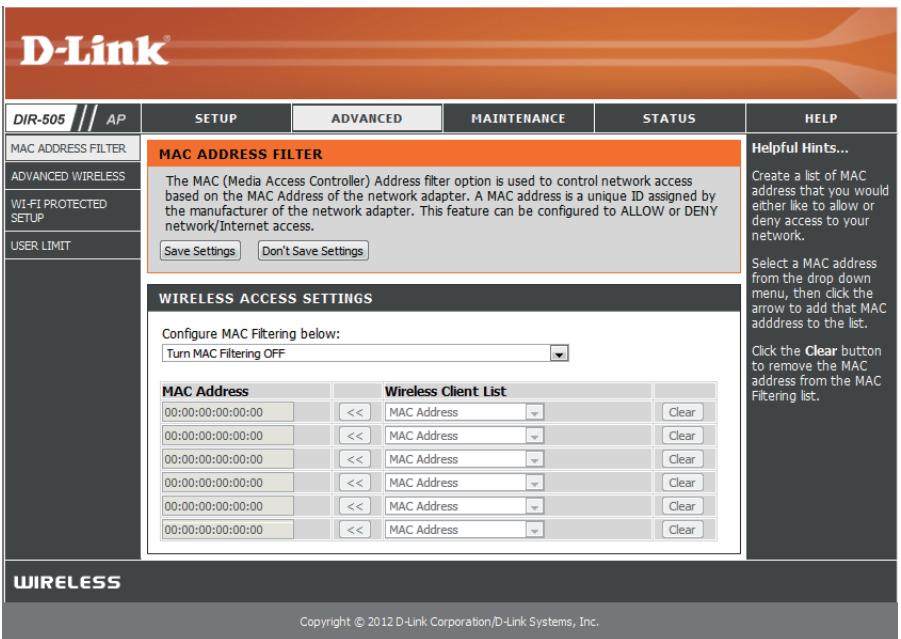Click the Clear button in the third row

(682, 459)
